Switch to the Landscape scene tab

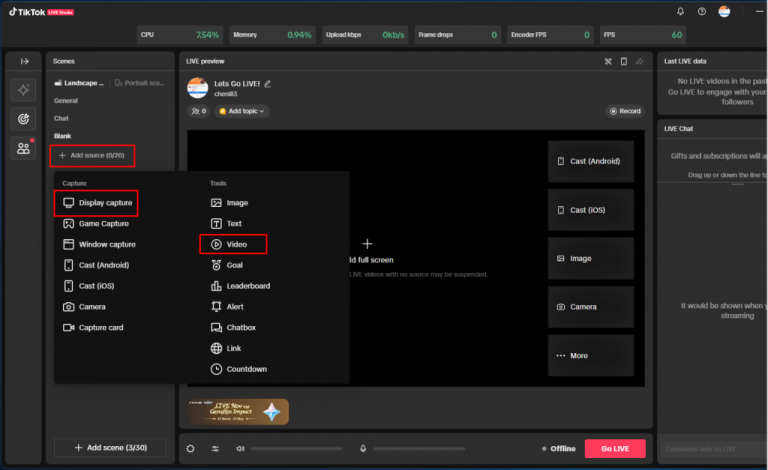(x=79, y=83)
